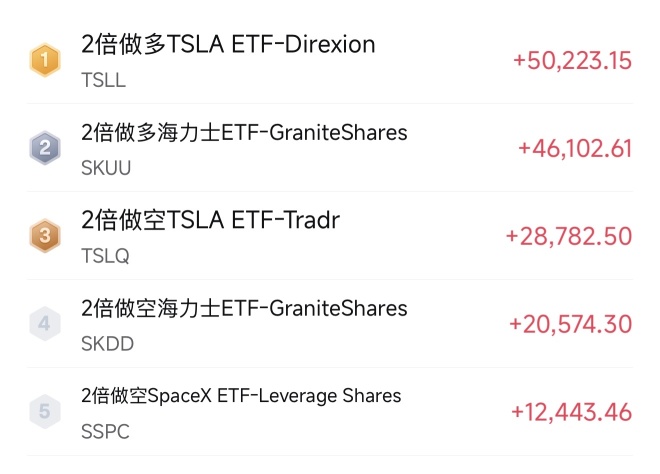Select the SSPC ticker symbol

click(105, 432)
